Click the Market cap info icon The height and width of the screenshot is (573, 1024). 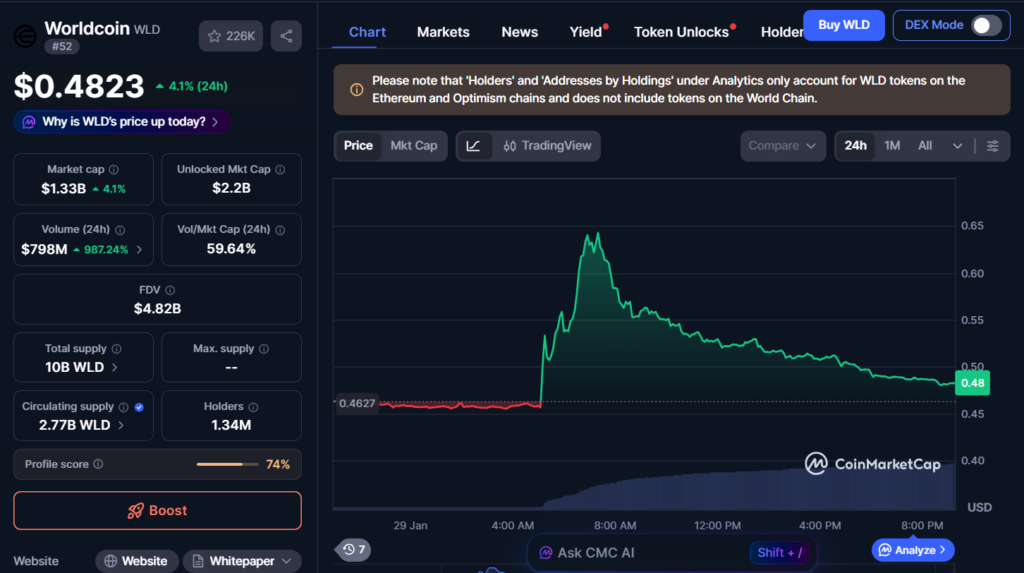click(113, 170)
